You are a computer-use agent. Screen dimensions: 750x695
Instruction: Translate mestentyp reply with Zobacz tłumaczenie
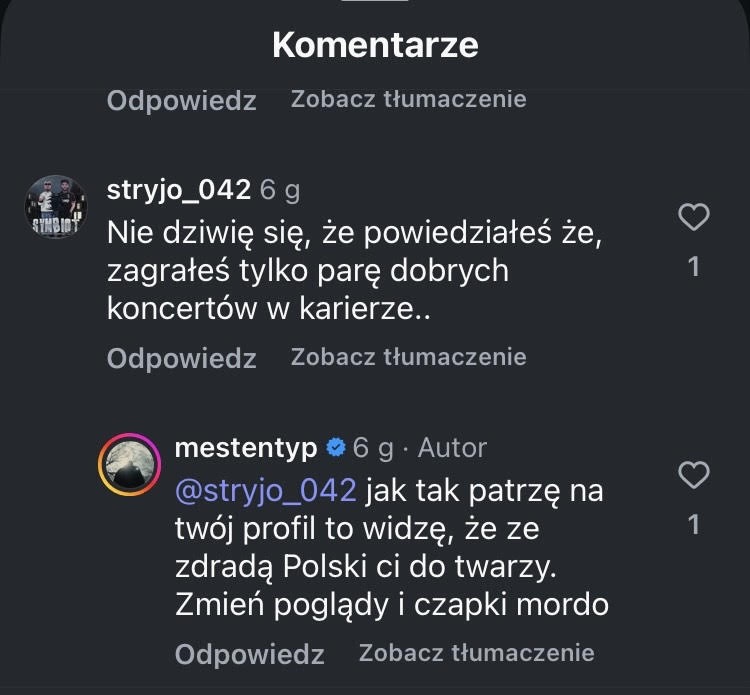(x=476, y=653)
